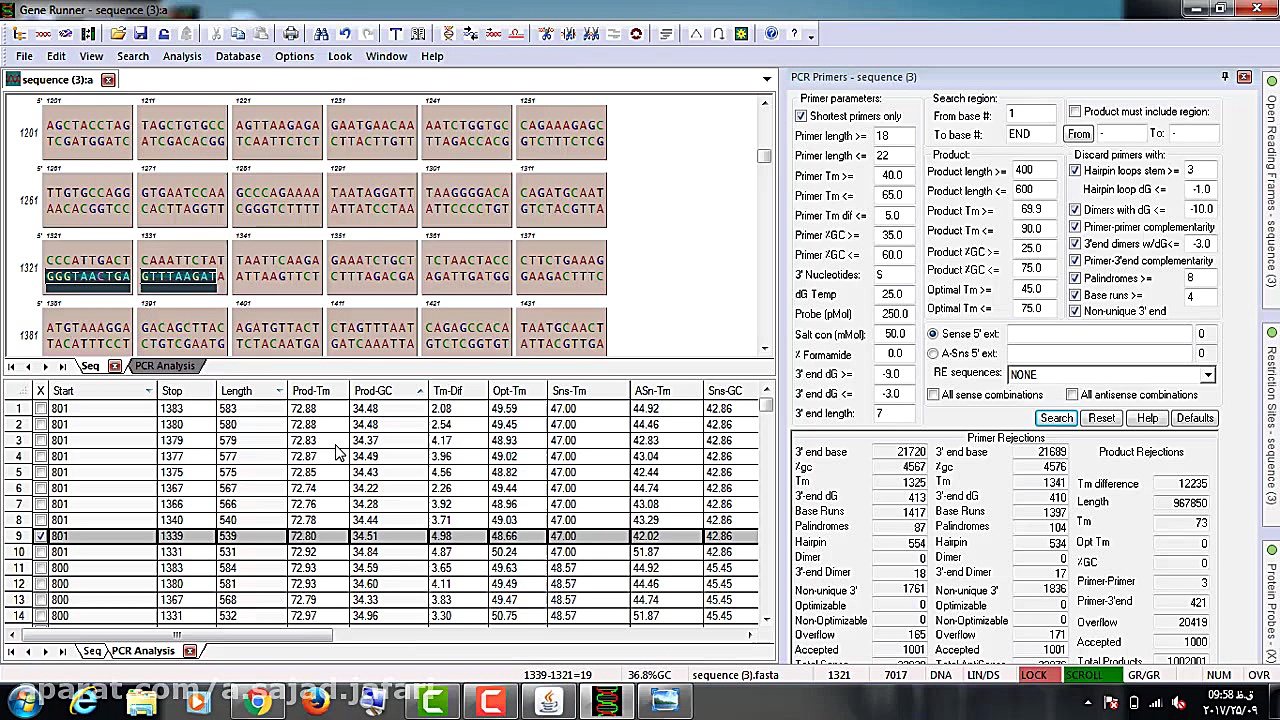The width and height of the screenshot is (1280, 720).
Task: Toggle Shortest primers only checkbox
Action: pos(801,116)
